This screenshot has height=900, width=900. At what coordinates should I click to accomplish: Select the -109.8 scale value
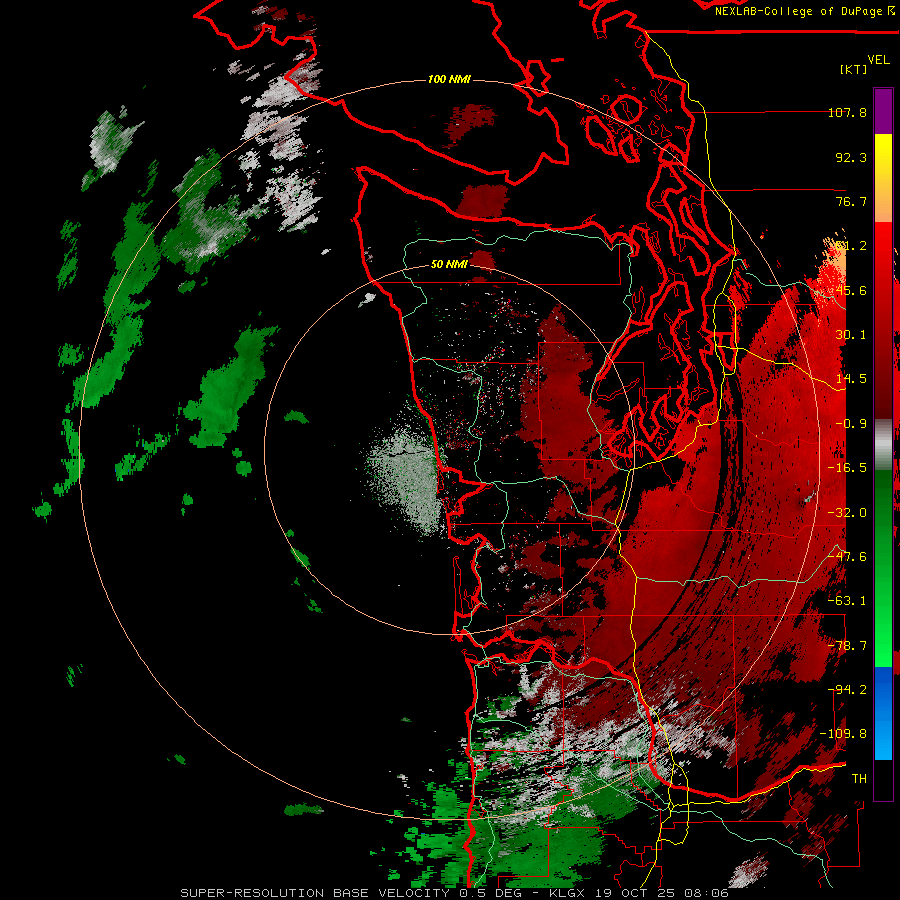click(x=843, y=734)
